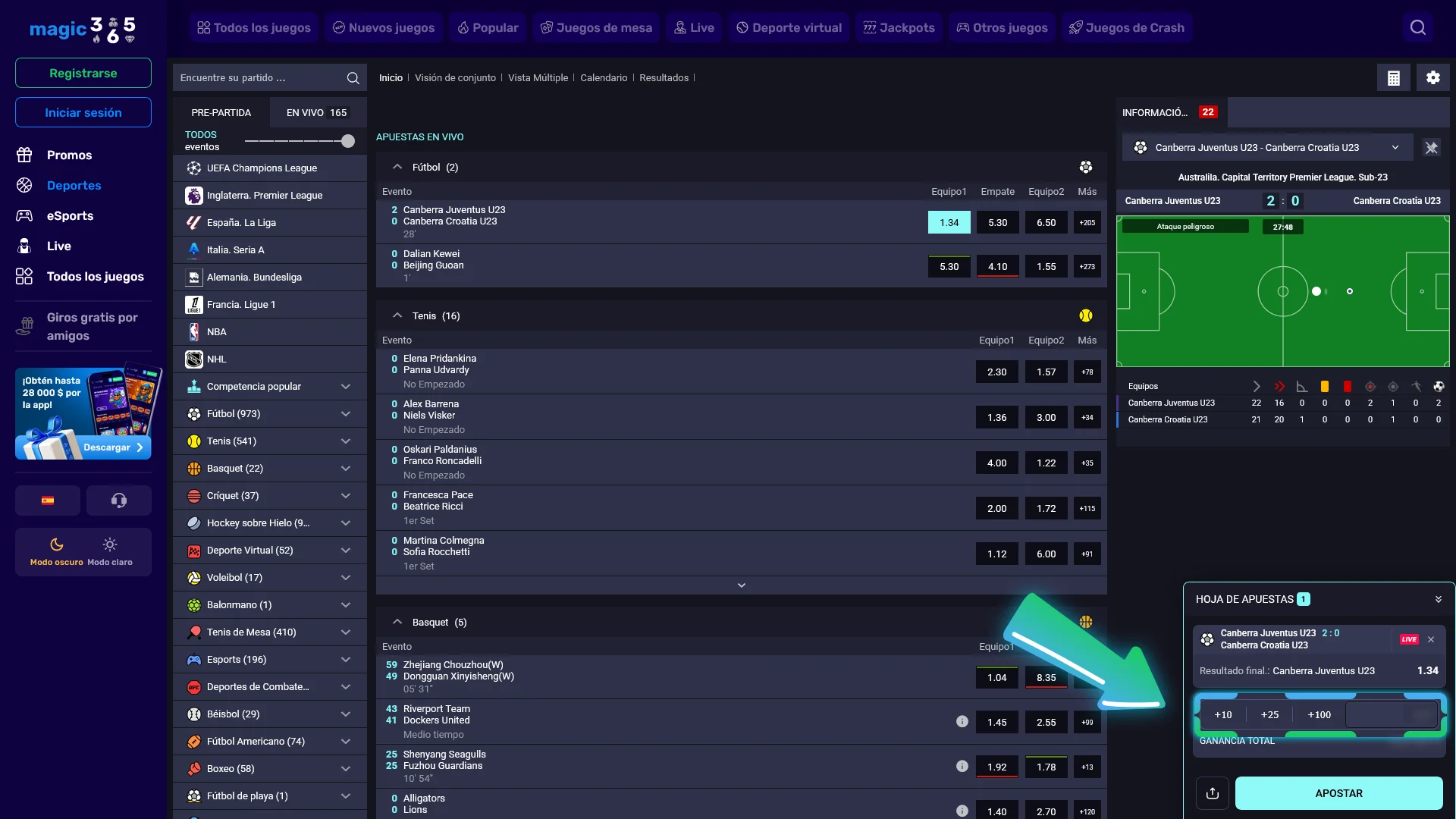The image size is (1456, 819).
Task: Switch to Modo oscuro
Action: click(x=57, y=552)
